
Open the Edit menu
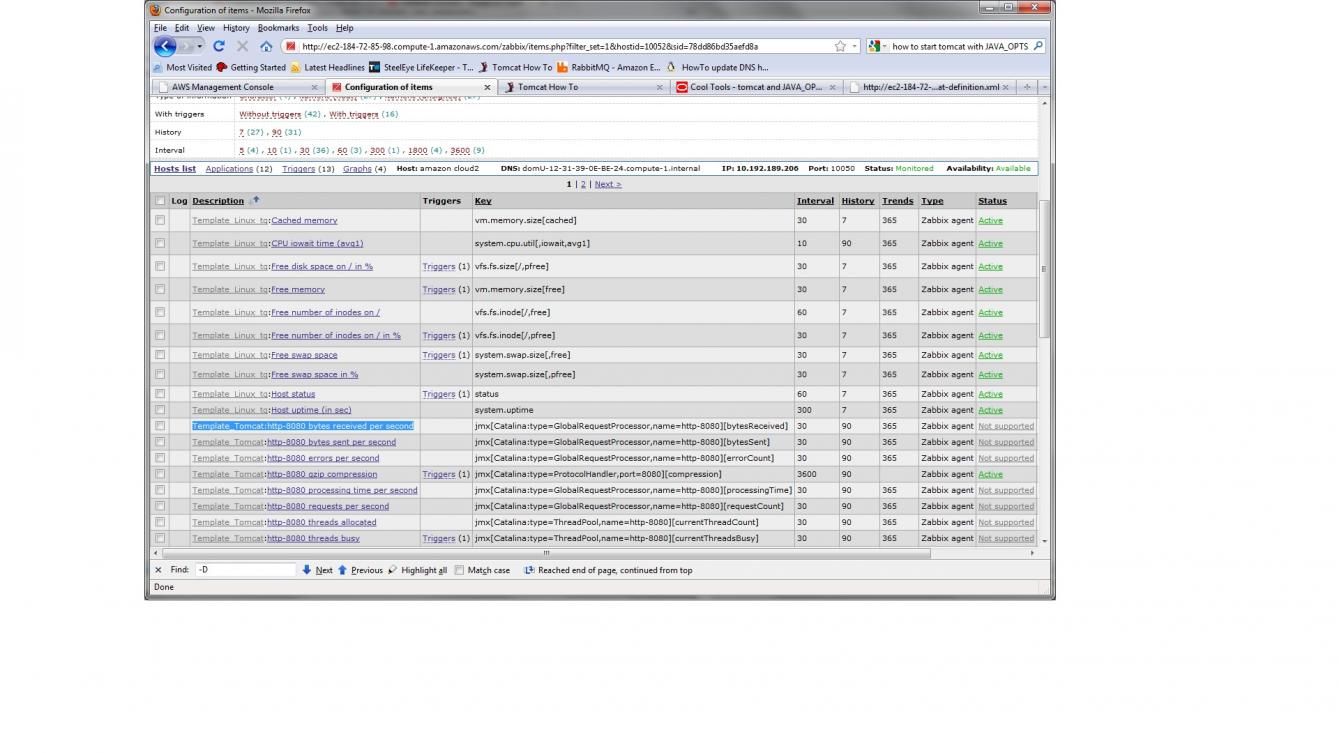click(x=181, y=28)
